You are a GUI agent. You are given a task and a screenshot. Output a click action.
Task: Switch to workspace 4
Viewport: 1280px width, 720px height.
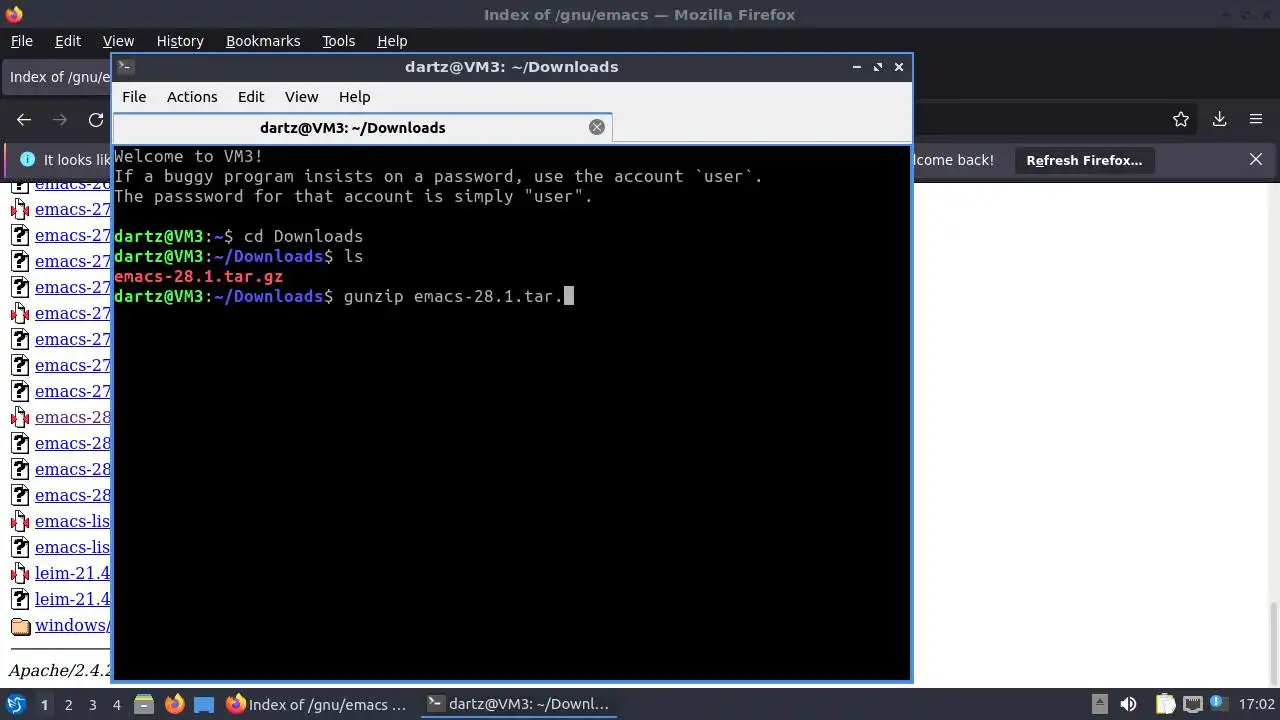click(x=116, y=704)
